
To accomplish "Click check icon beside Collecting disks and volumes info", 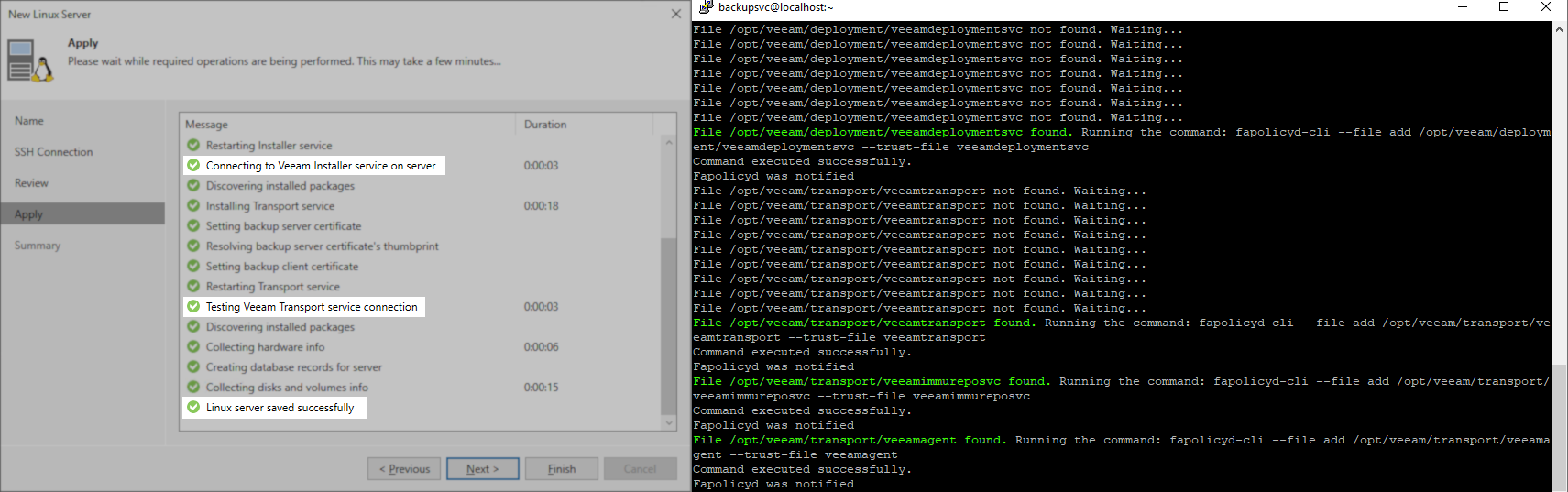I will pyautogui.click(x=193, y=387).
